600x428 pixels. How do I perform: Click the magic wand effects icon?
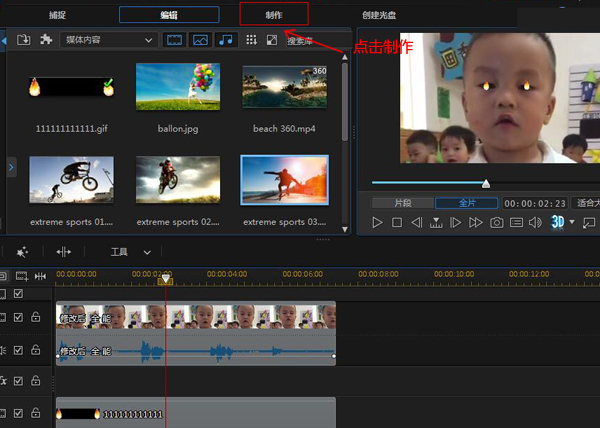pyautogui.click(x=22, y=252)
